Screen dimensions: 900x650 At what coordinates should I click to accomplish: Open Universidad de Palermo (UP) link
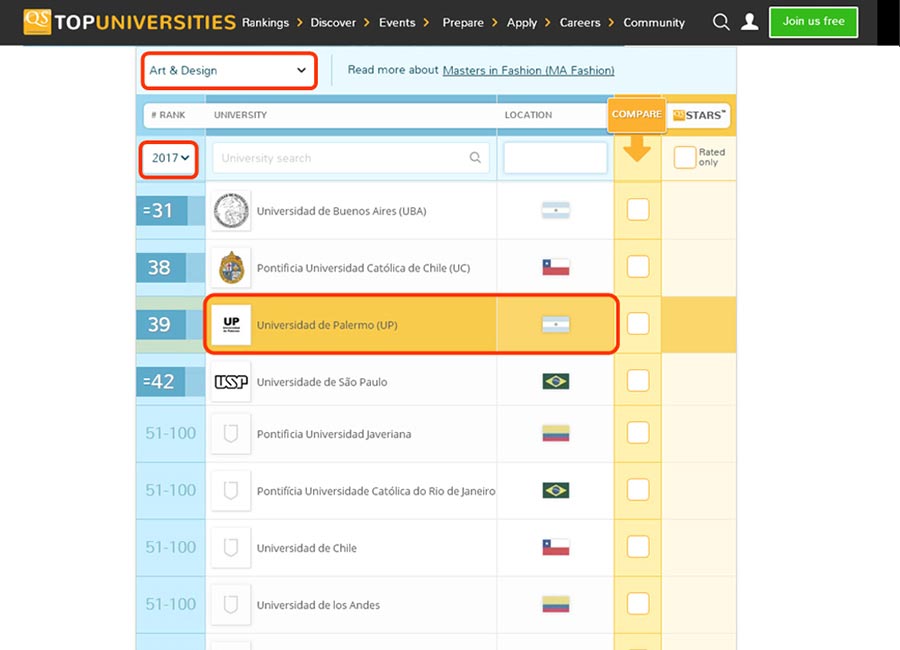[x=327, y=324]
